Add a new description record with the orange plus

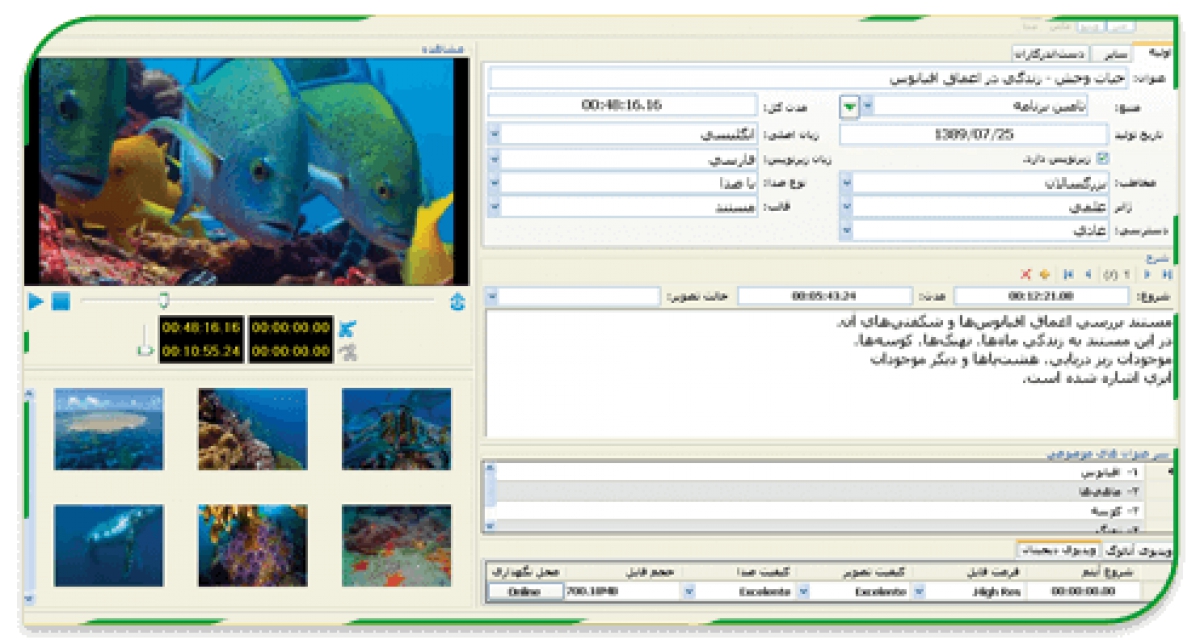coord(1044,273)
